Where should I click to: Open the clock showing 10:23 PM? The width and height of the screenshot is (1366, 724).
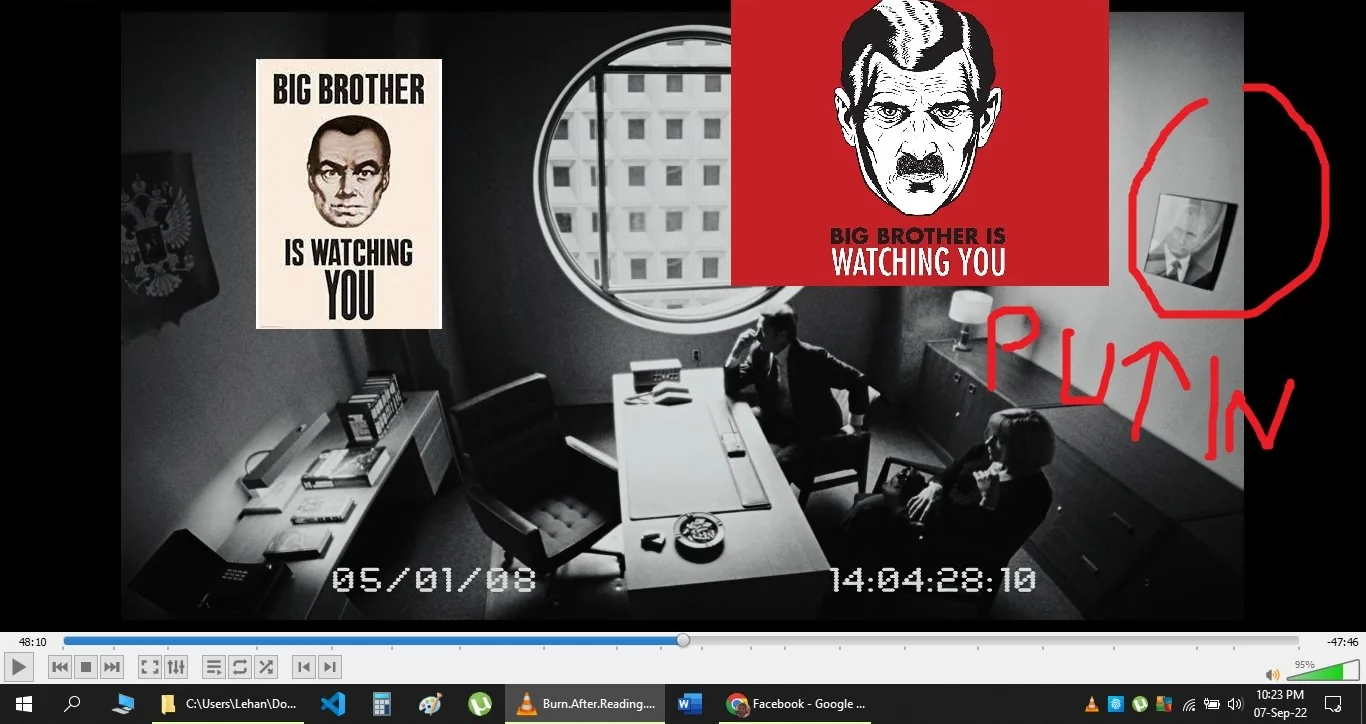(1281, 704)
